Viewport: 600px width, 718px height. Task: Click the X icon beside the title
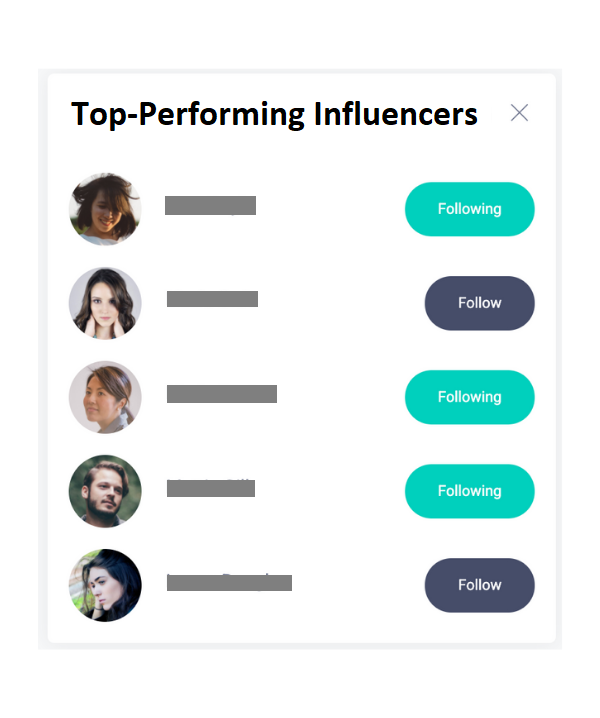point(519,113)
